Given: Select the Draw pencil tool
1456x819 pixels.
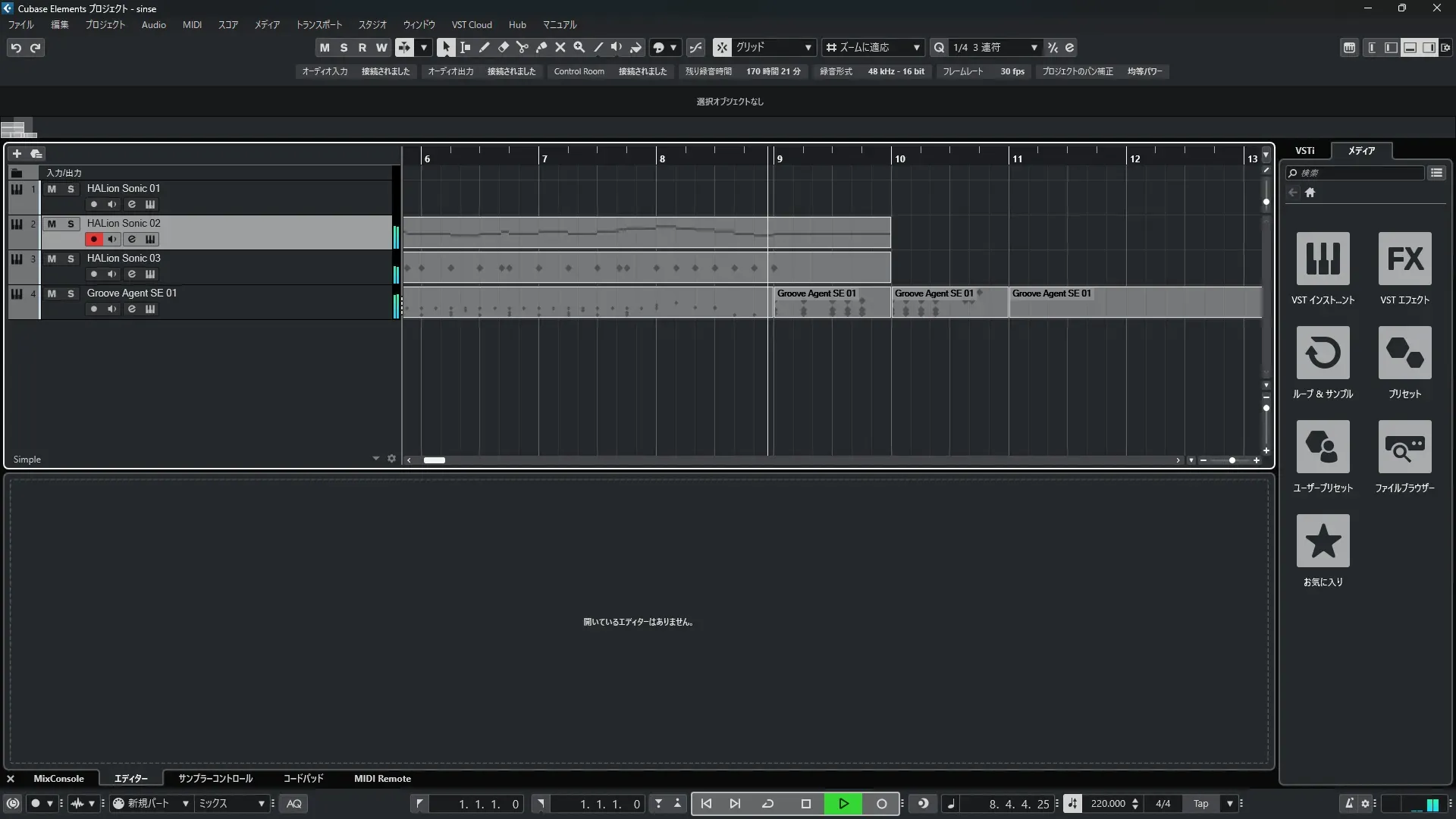Looking at the screenshot, I should 485,47.
